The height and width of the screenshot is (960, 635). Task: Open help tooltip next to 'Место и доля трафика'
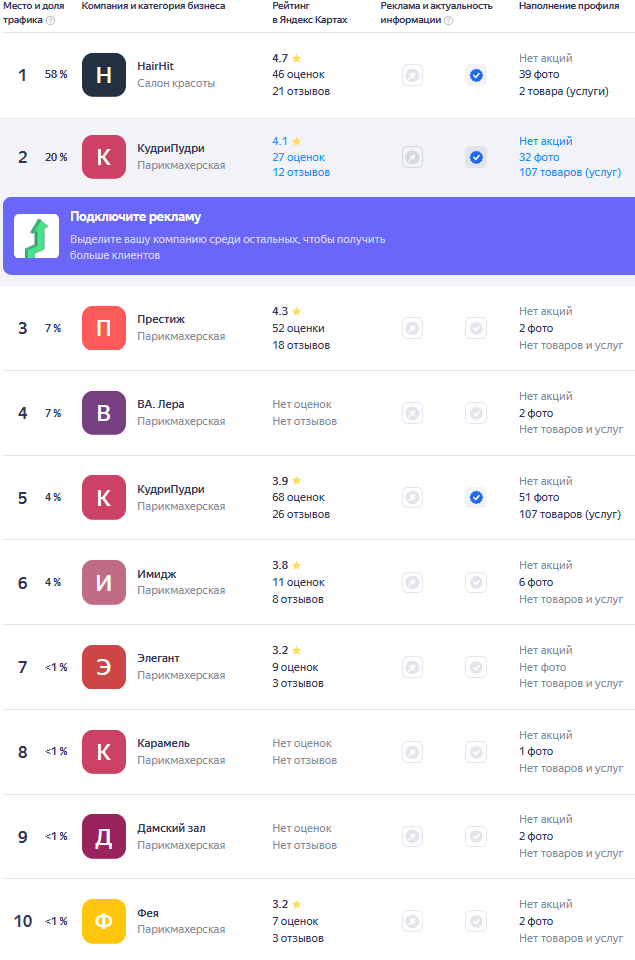tap(51, 20)
